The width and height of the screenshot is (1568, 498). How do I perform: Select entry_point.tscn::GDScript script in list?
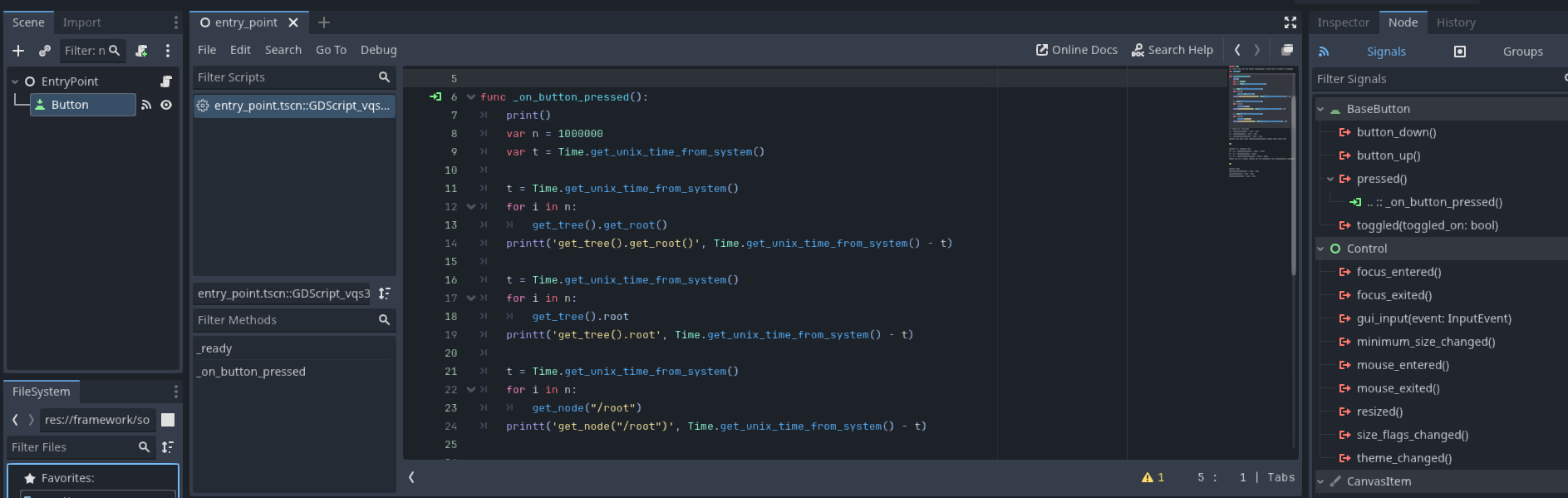tap(294, 106)
